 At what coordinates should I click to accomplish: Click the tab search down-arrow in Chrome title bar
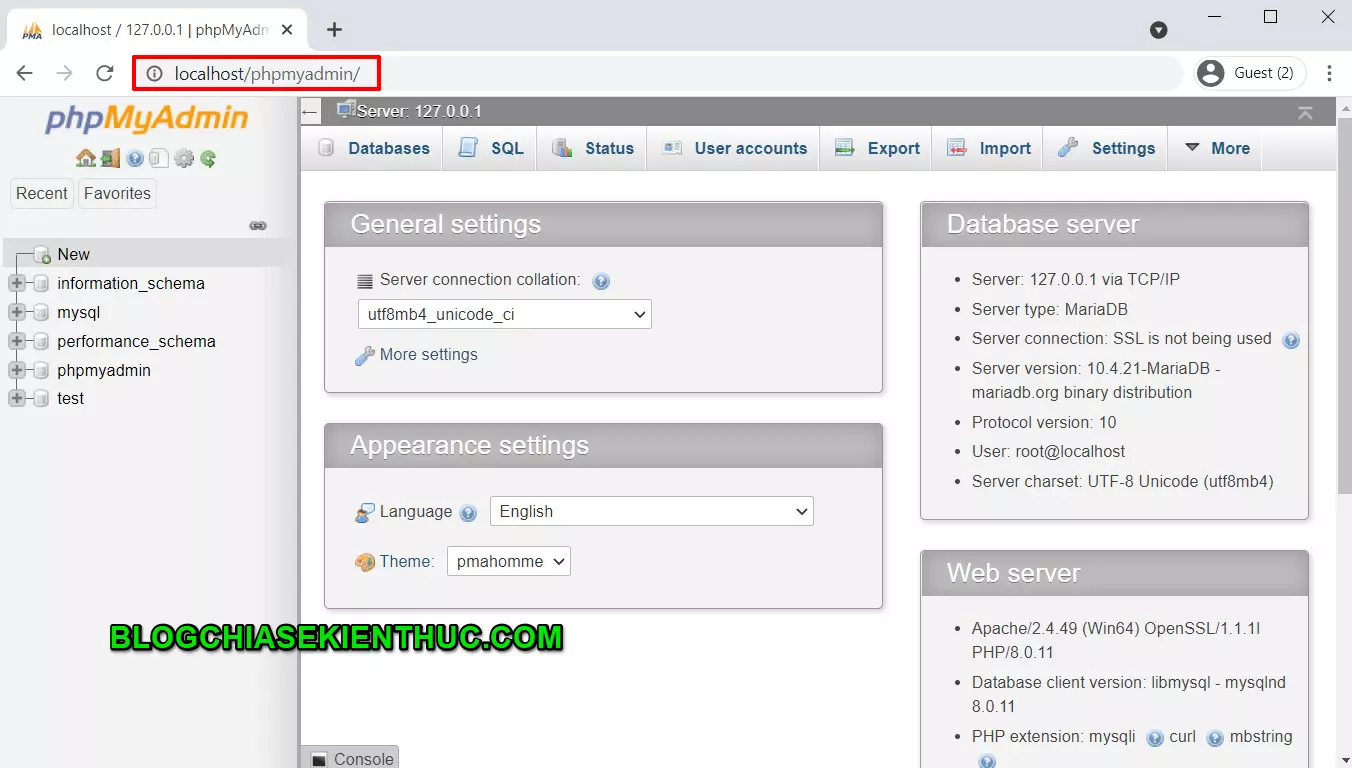tap(1159, 30)
